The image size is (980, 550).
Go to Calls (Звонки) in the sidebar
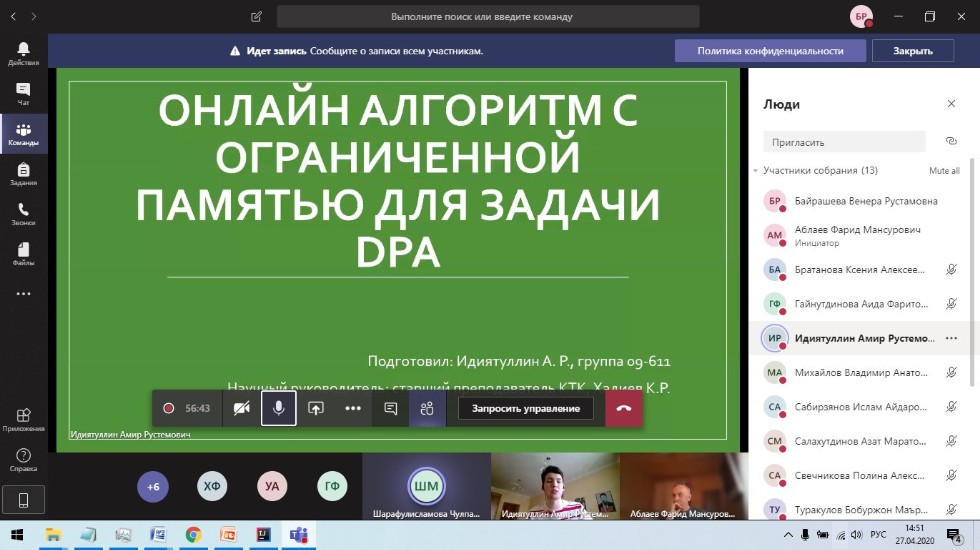(23, 213)
